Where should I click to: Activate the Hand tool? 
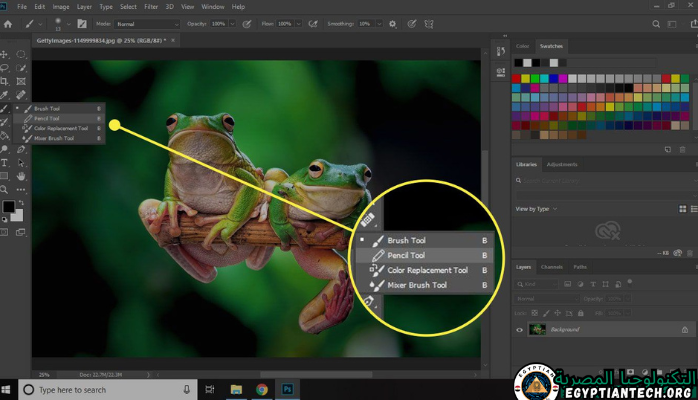point(21,176)
